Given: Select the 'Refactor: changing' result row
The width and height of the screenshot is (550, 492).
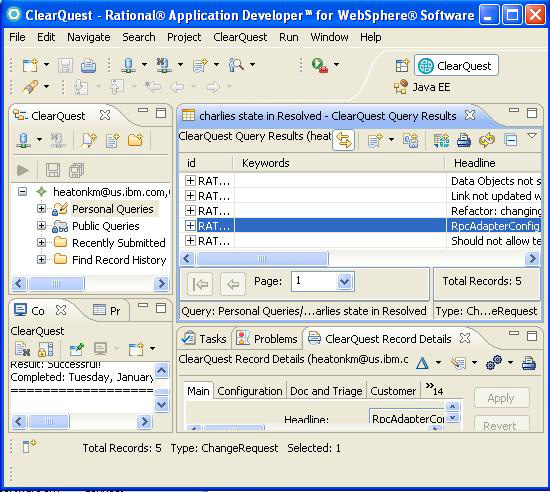Looking at the screenshot, I should point(360,211).
